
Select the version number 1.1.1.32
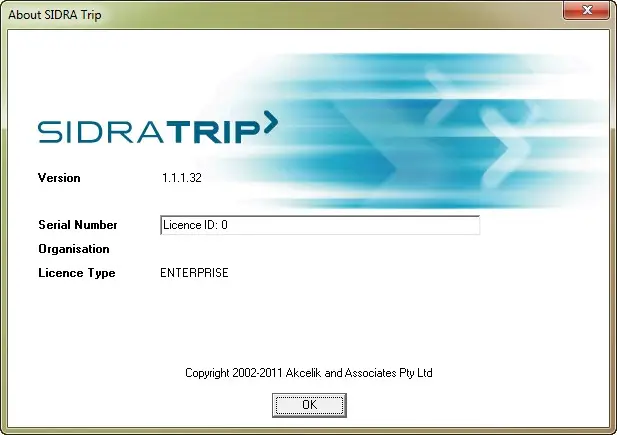point(182,178)
